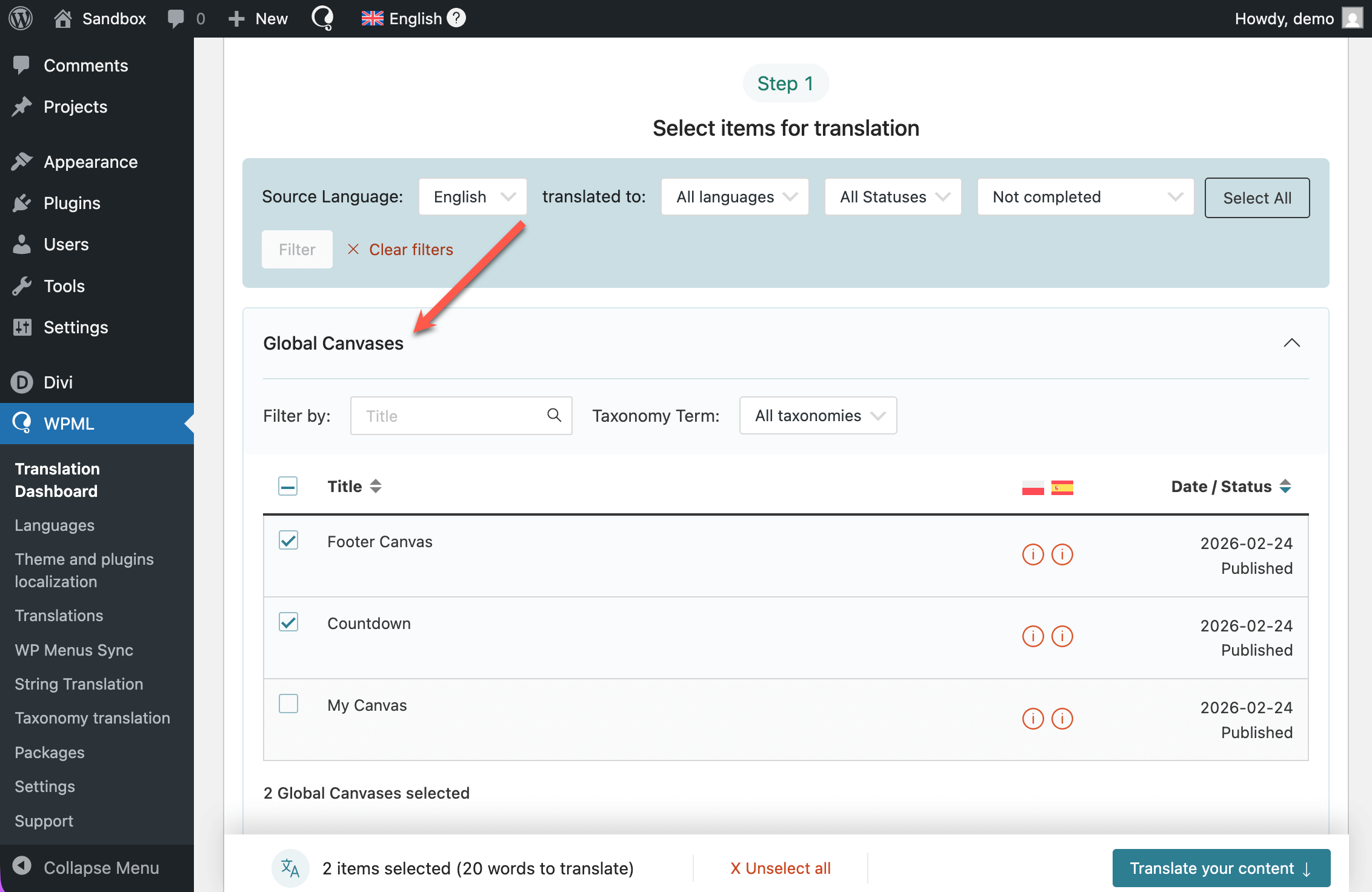Collapse the Global Canvases section
The width and height of the screenshot is (1372, 892).
1291,343
